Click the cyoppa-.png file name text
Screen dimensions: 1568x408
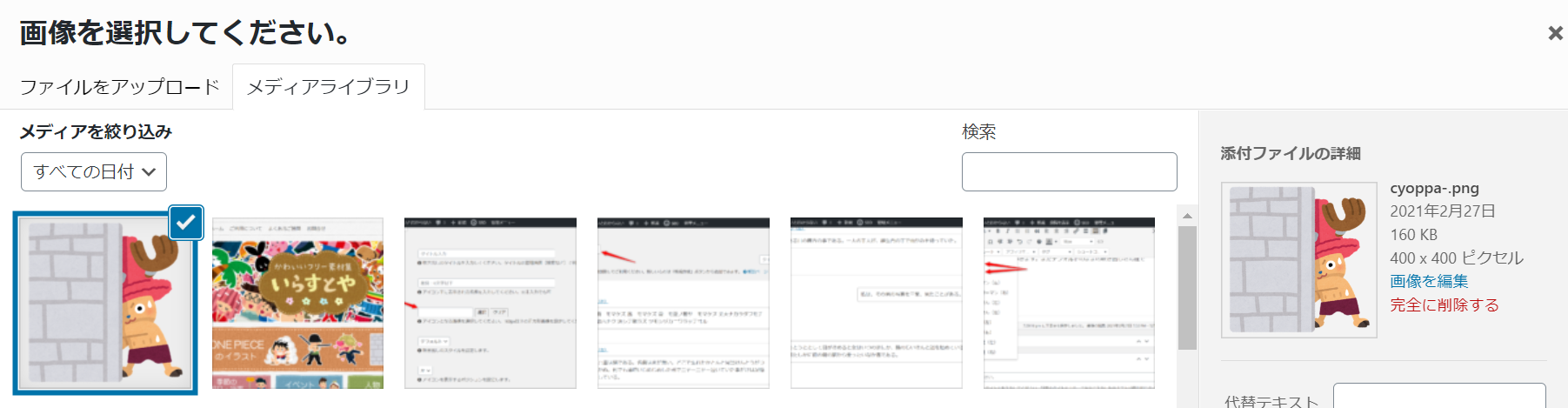[x=1434, y=188]
